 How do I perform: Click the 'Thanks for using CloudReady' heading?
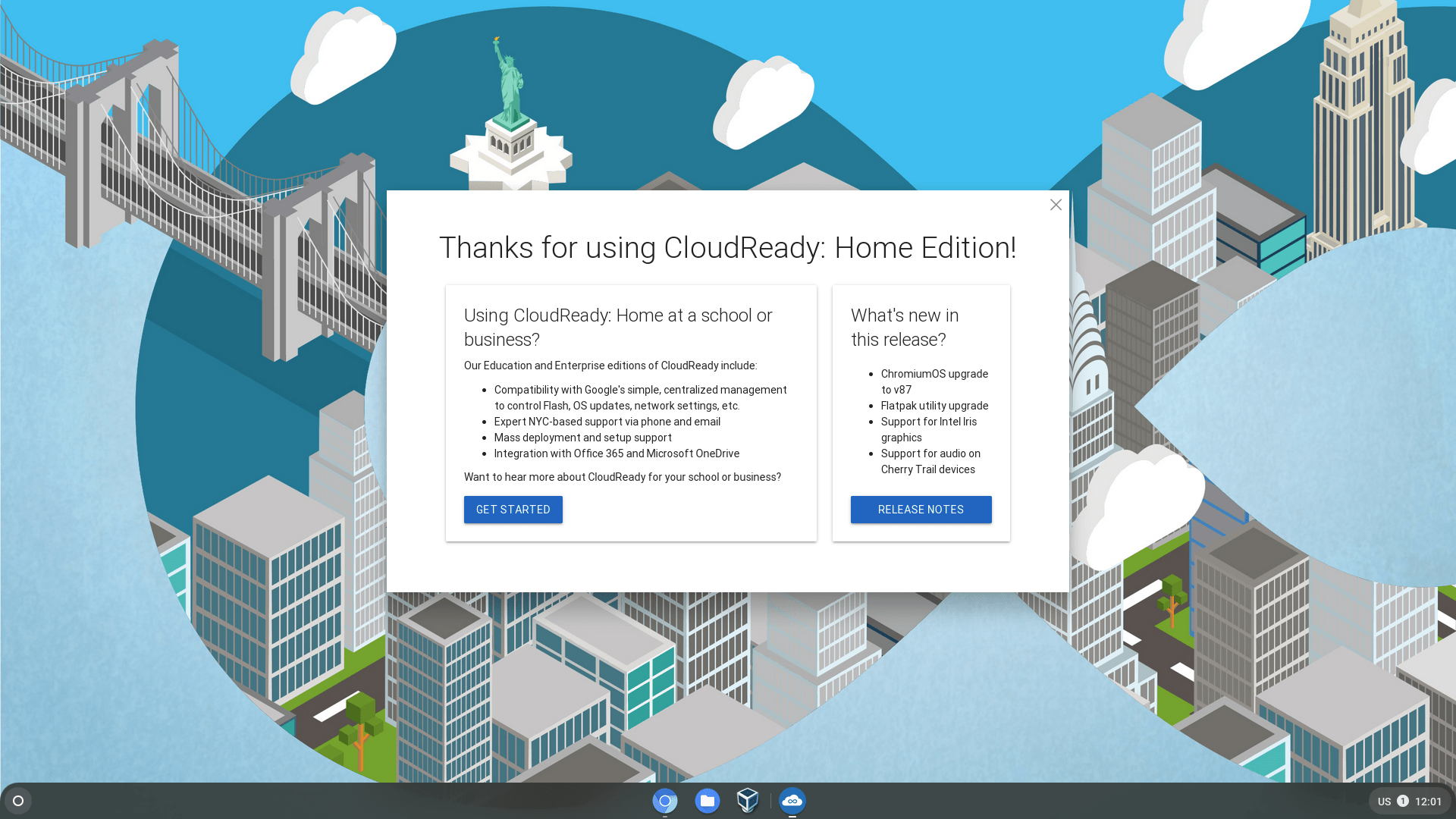click(x=727, y=248)
